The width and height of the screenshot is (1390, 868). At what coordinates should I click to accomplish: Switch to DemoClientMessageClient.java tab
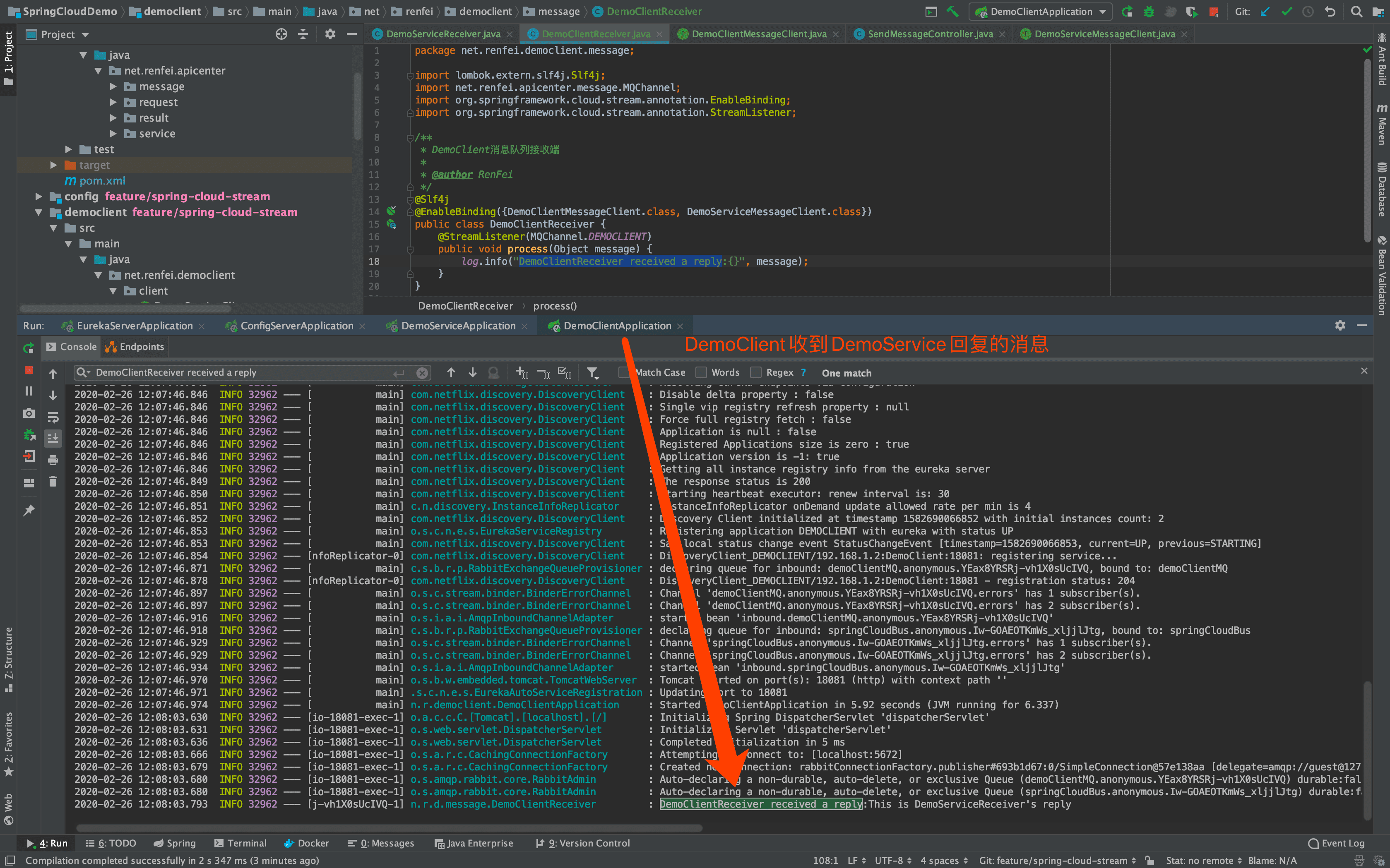click(759, 34)
